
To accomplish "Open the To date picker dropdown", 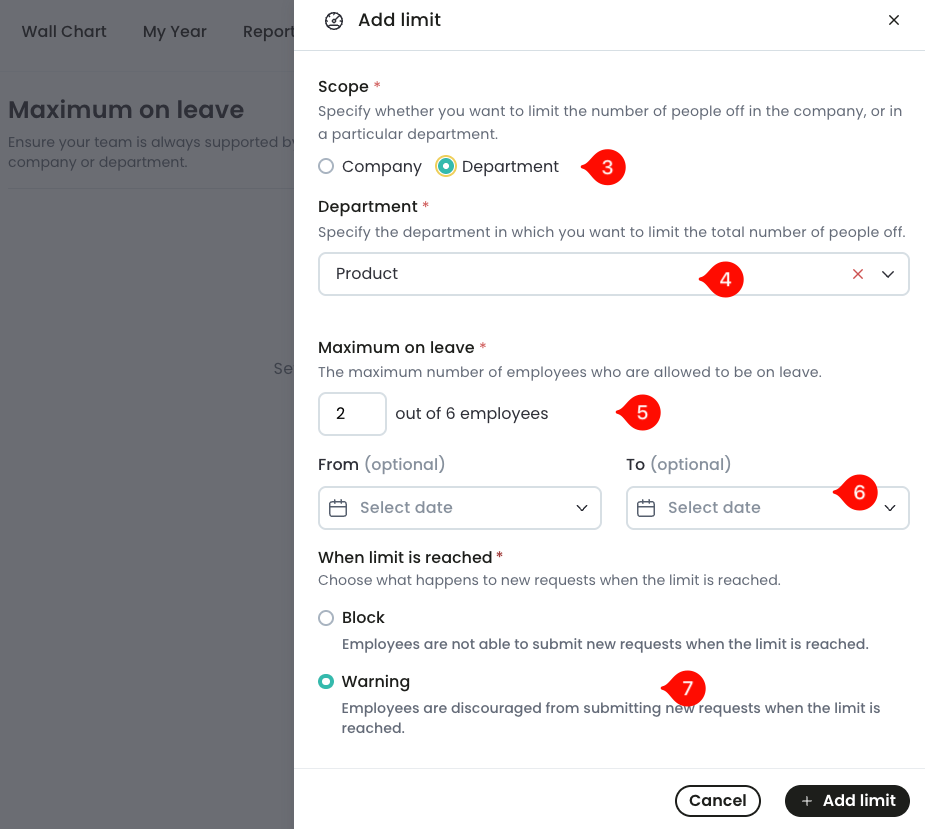I will [889, 508].
